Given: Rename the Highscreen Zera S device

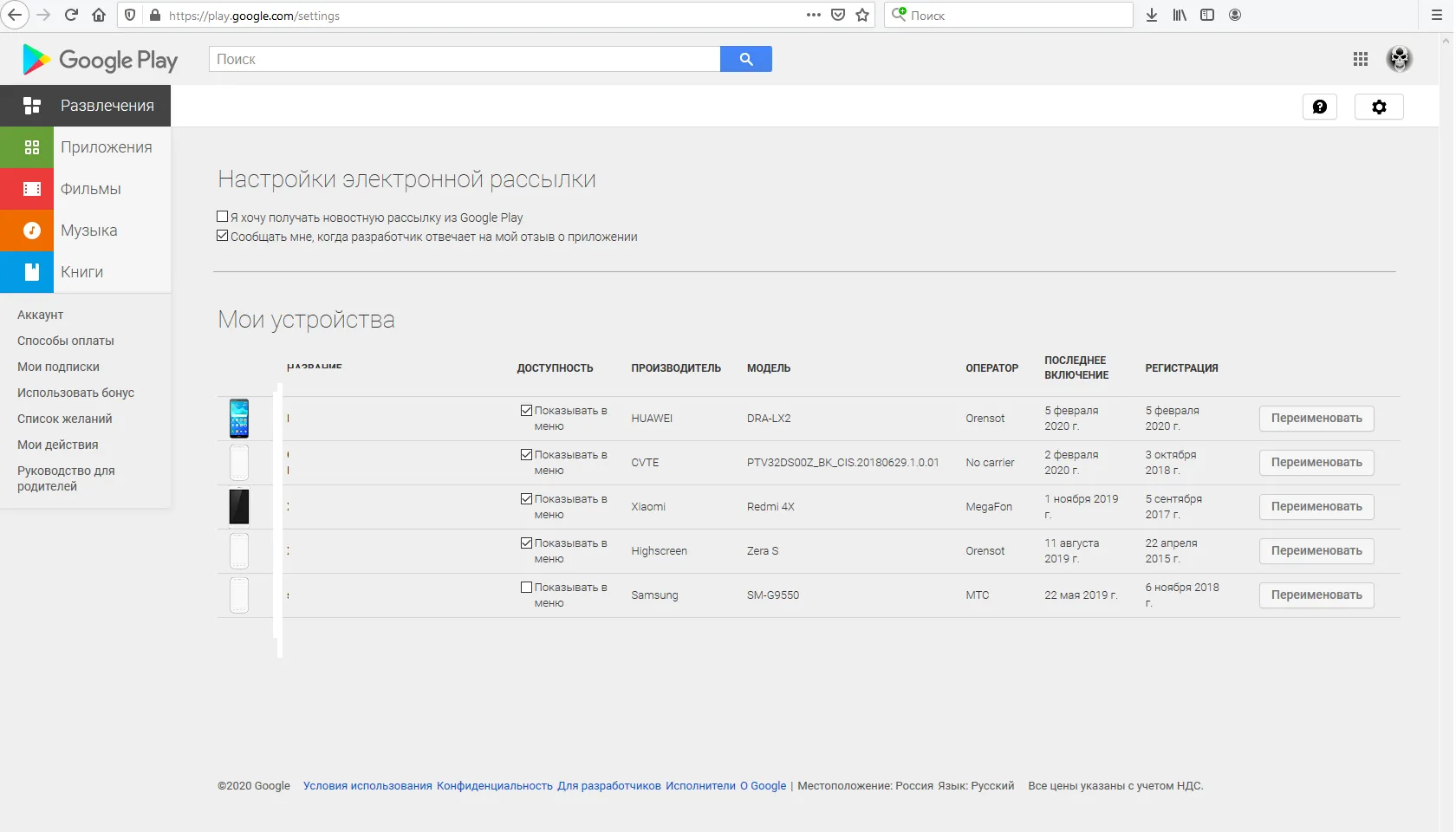Looking at the screenshot, I should 1316,551.
